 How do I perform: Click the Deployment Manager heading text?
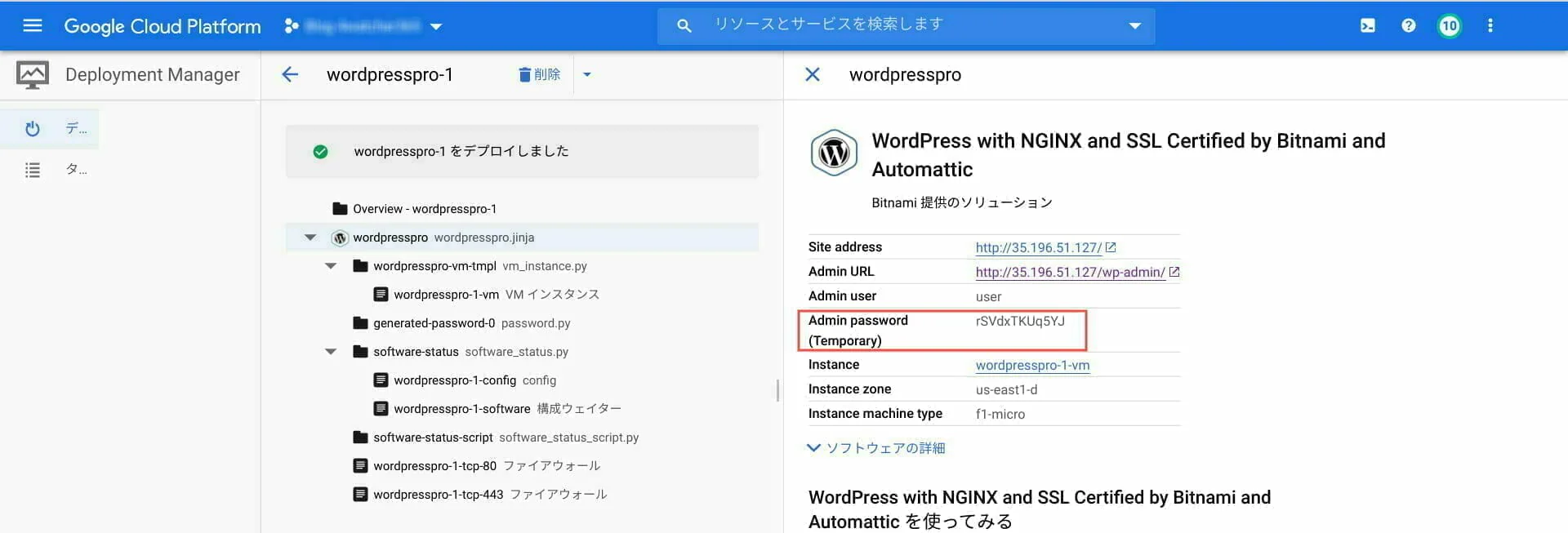(x=153, y=75)
